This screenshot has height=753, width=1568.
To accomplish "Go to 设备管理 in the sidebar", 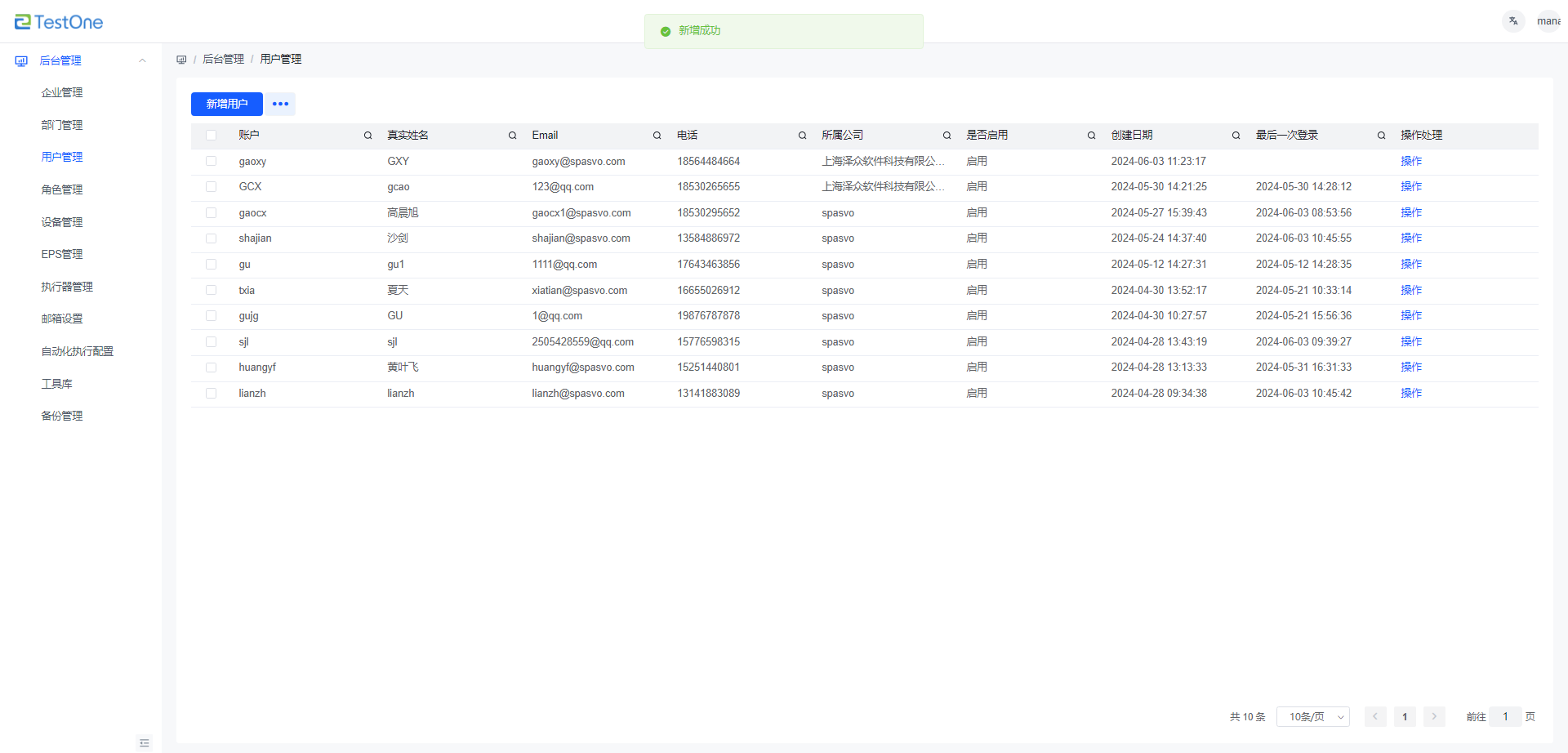I will [62, 222].
